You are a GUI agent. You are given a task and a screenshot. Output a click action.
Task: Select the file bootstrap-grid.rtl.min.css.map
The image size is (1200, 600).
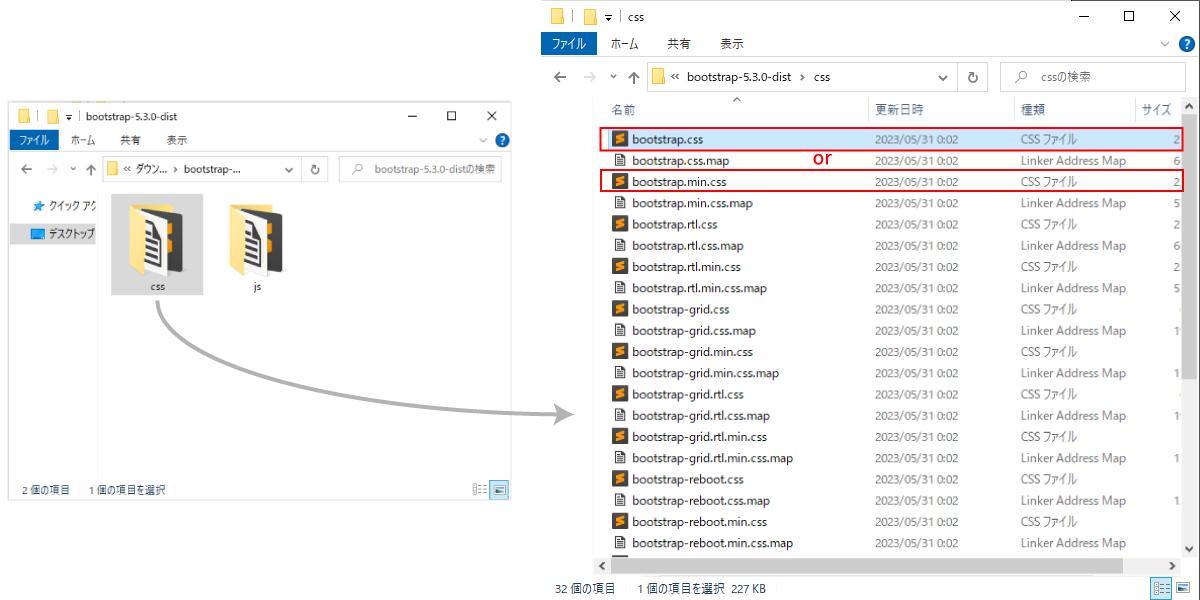point(712,458)
